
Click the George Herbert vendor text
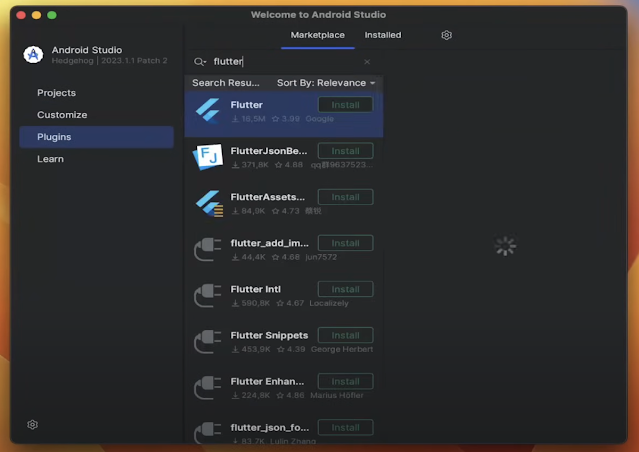342,349
